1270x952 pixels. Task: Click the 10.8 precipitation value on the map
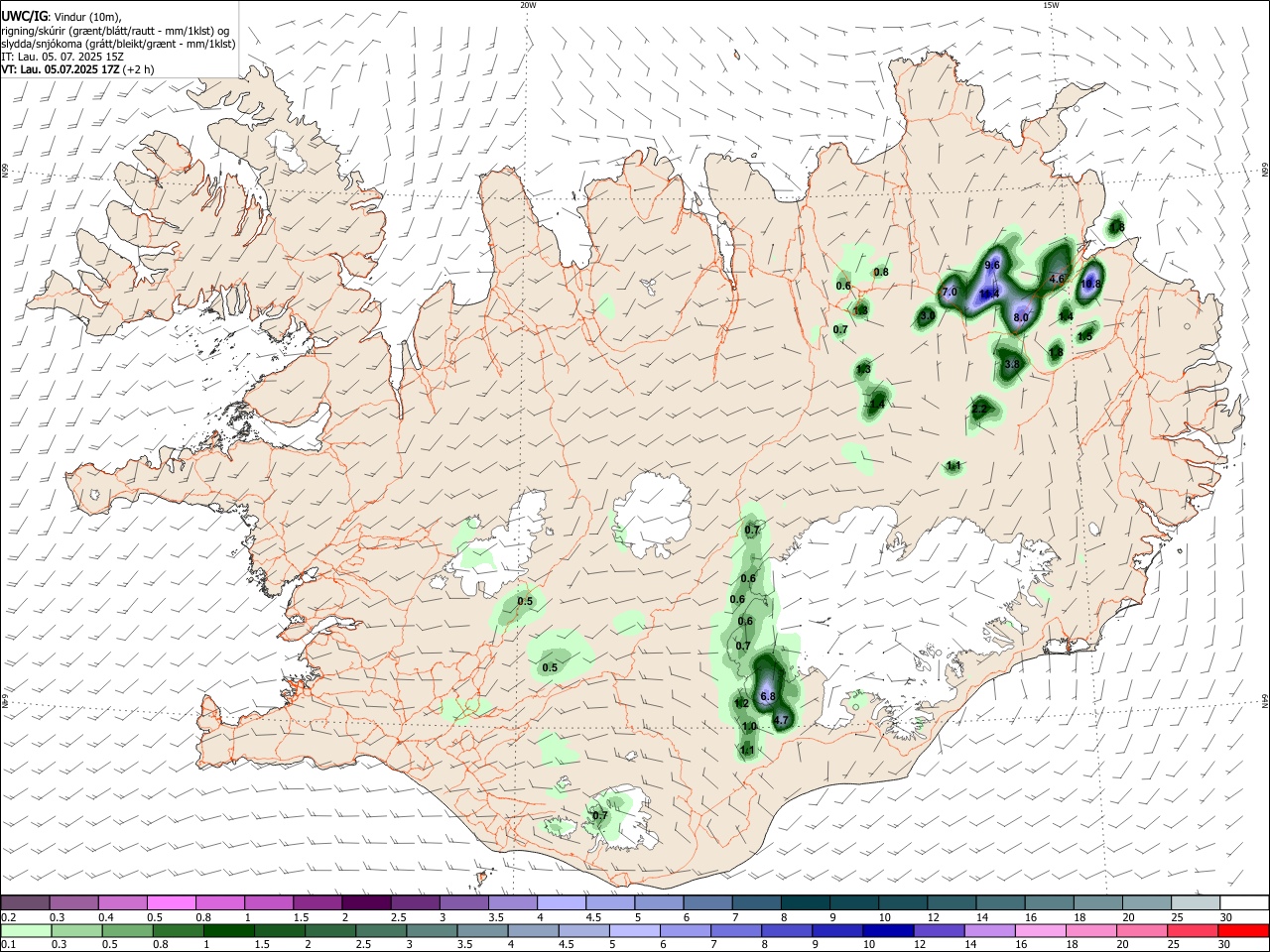1091,284
